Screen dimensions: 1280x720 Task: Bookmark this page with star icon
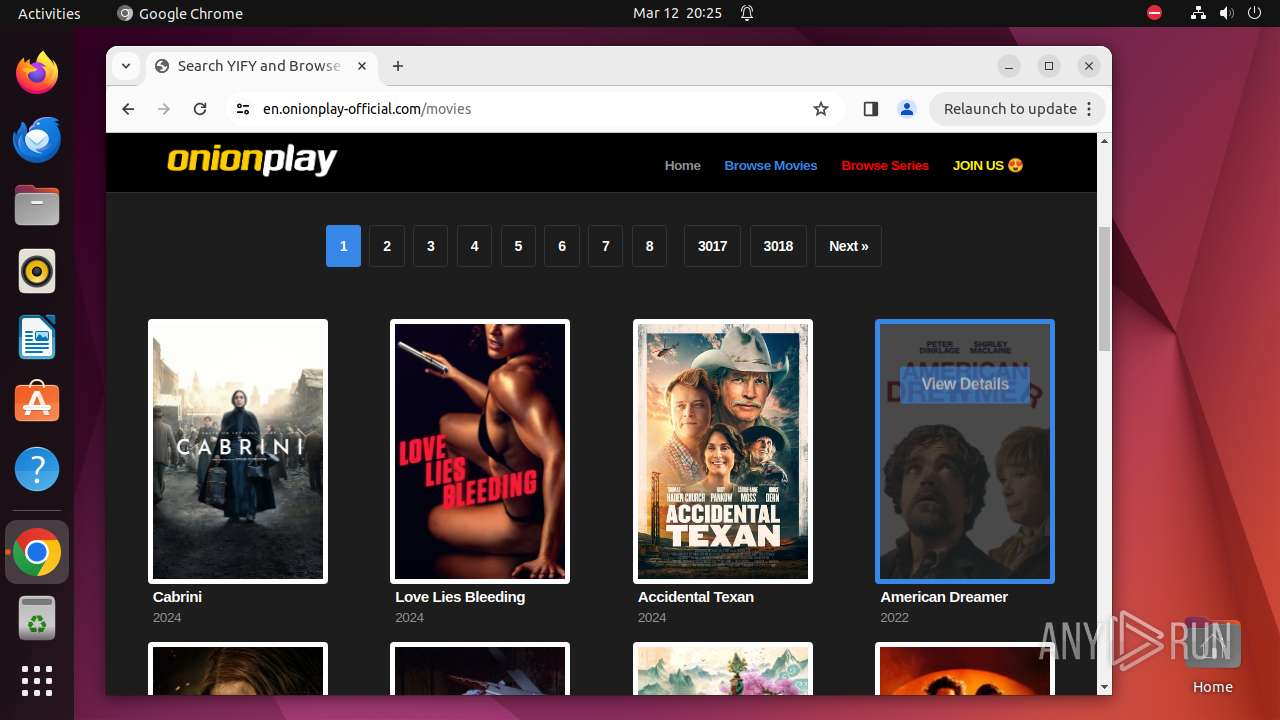[x=821, y=109]
